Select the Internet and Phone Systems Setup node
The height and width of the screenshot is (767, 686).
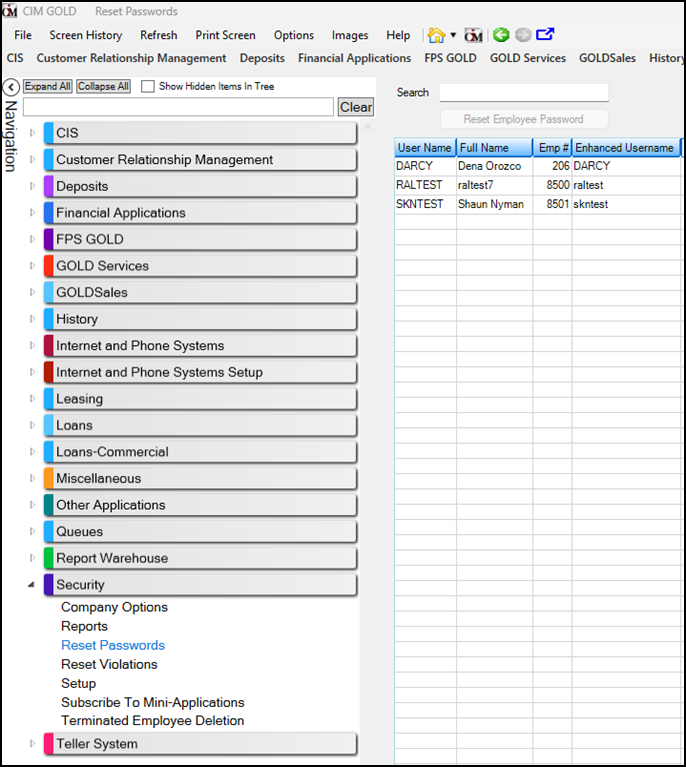click(200, 372)
